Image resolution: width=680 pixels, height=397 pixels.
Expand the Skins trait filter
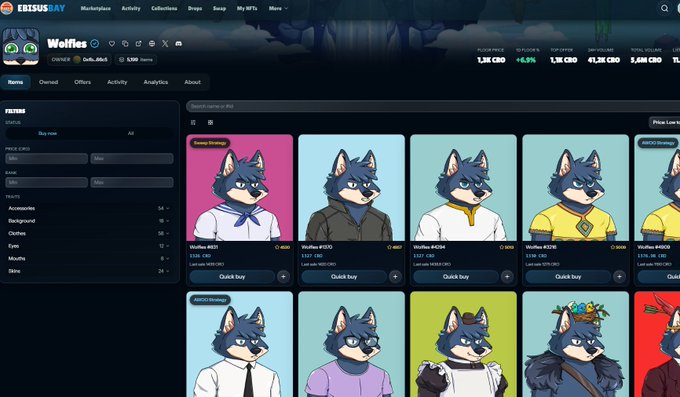pyautogui.click(x=88, y=271)
